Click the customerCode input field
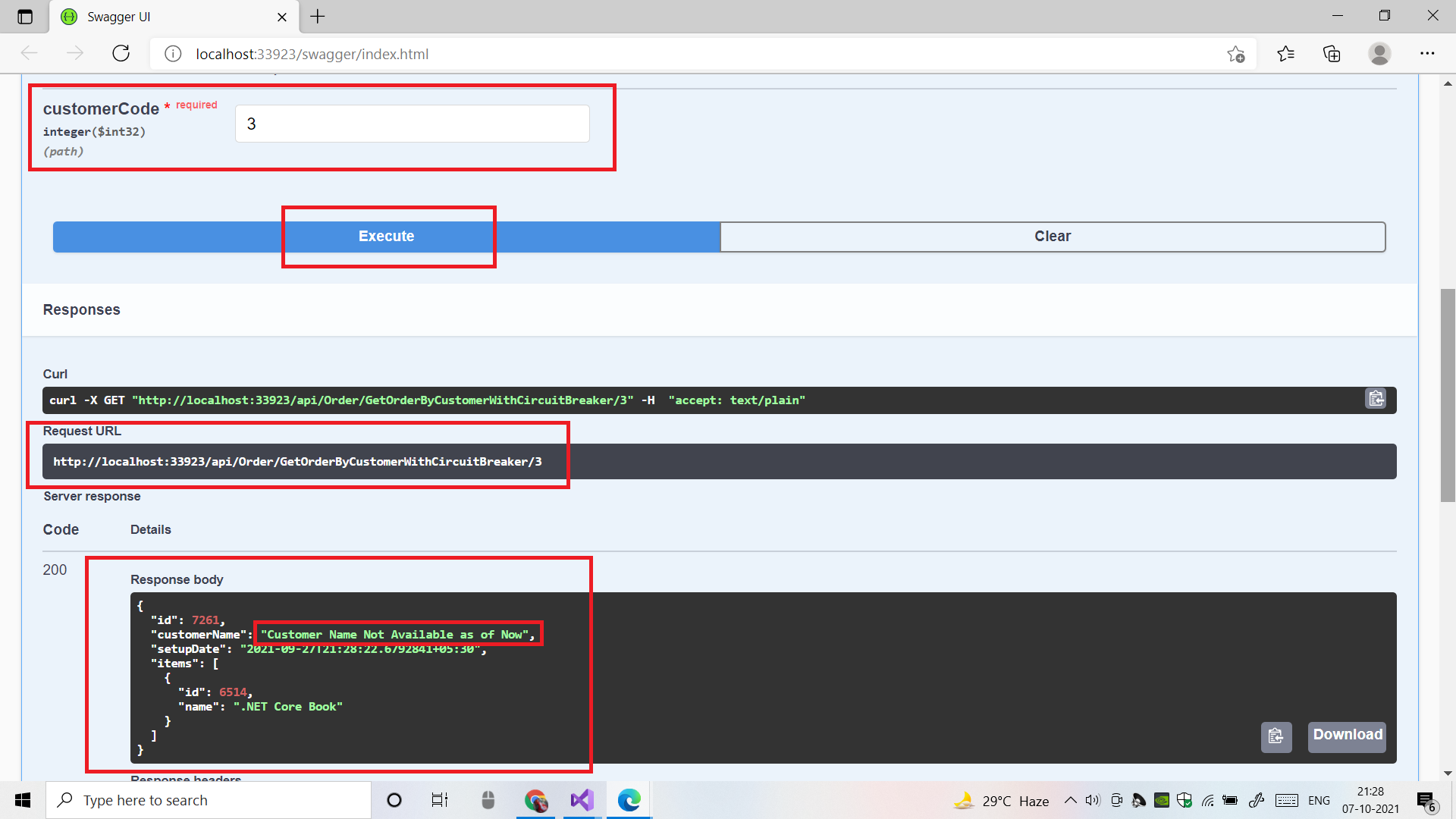Image resolution: width=1456 pixels, height=819 pixels. click(412, 123)
